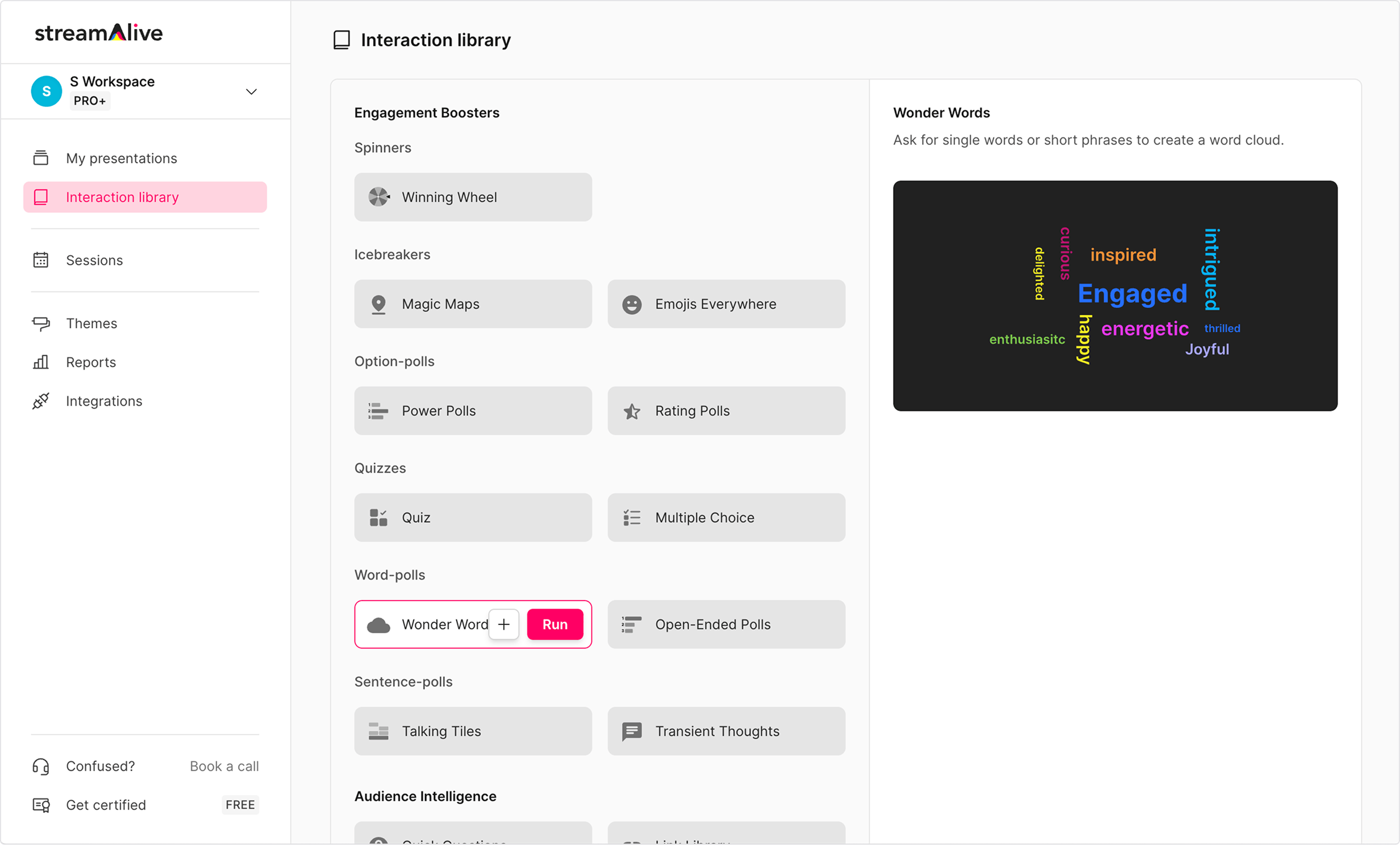Click the Transient Thoughts chat icon

click(x=631, y=731)
